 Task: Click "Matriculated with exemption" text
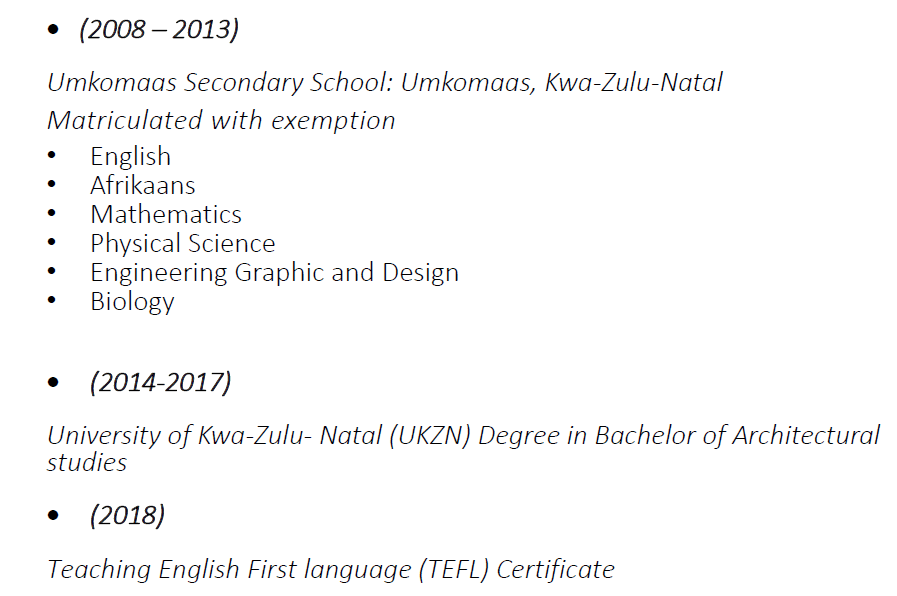click(221, 121)
